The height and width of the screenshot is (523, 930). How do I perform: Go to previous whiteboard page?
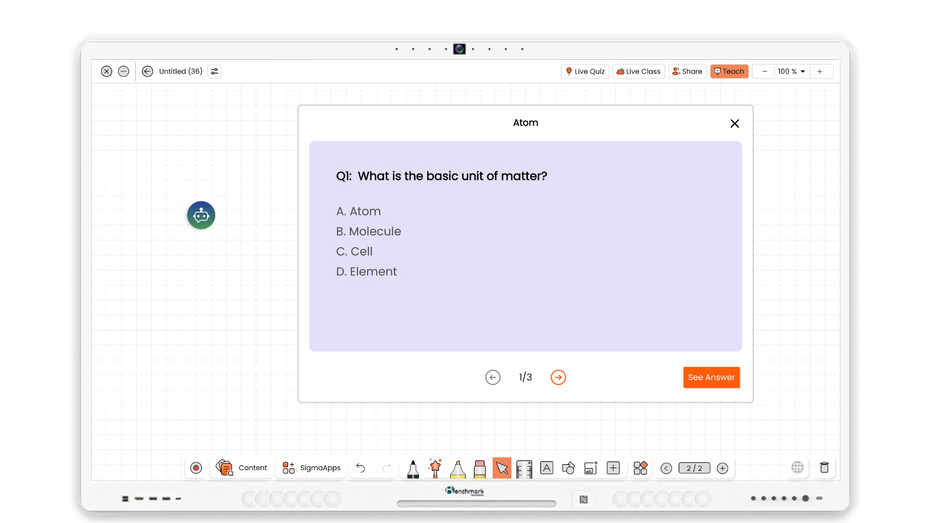tap(666, 468)
